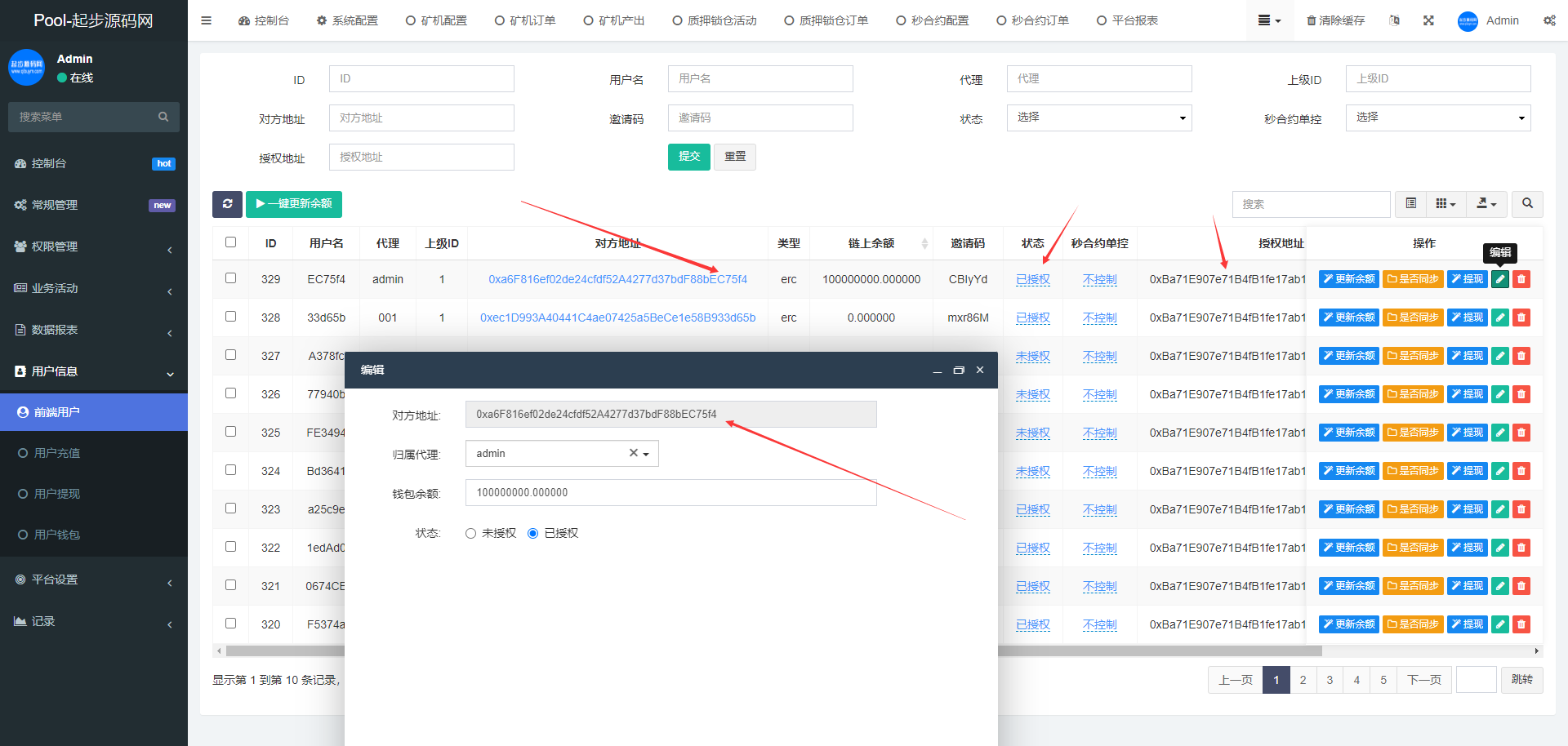Screen dimensions: 1568x746
Task: Click the Admin avatar in the sidebar
Action: pyautogui.click(x=26, y=68)
